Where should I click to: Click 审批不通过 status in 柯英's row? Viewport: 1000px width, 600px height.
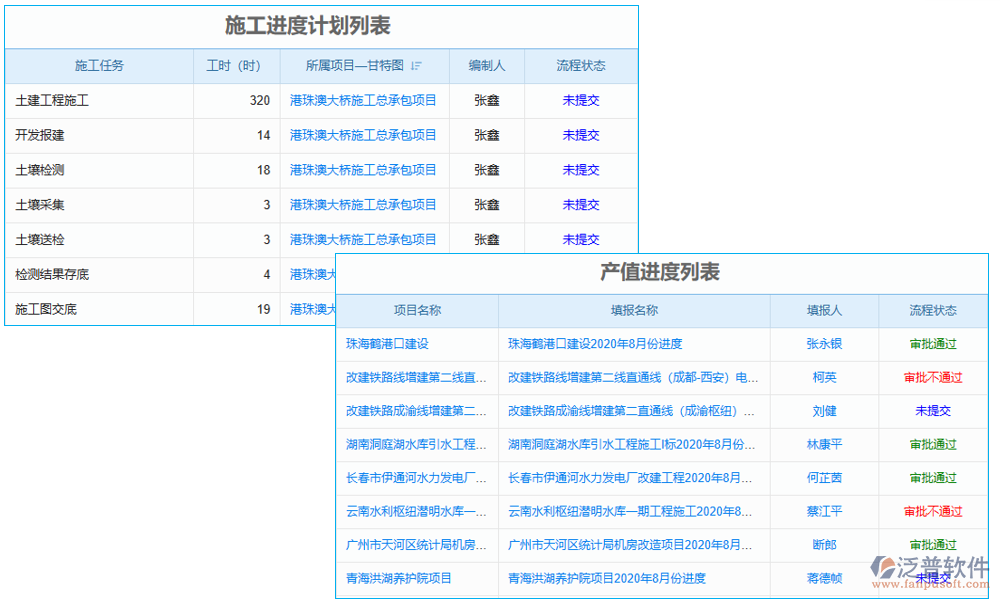[933, 378]
